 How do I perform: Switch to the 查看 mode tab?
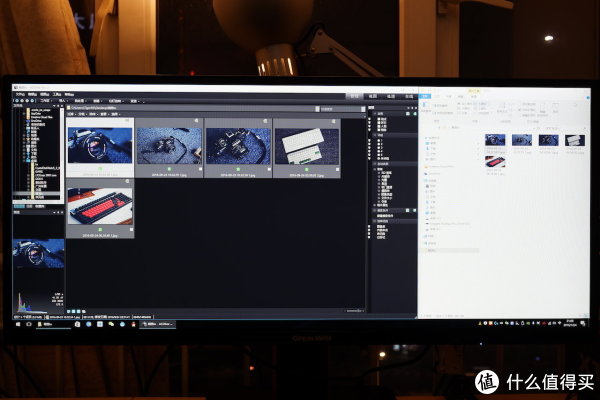point(373,96)
